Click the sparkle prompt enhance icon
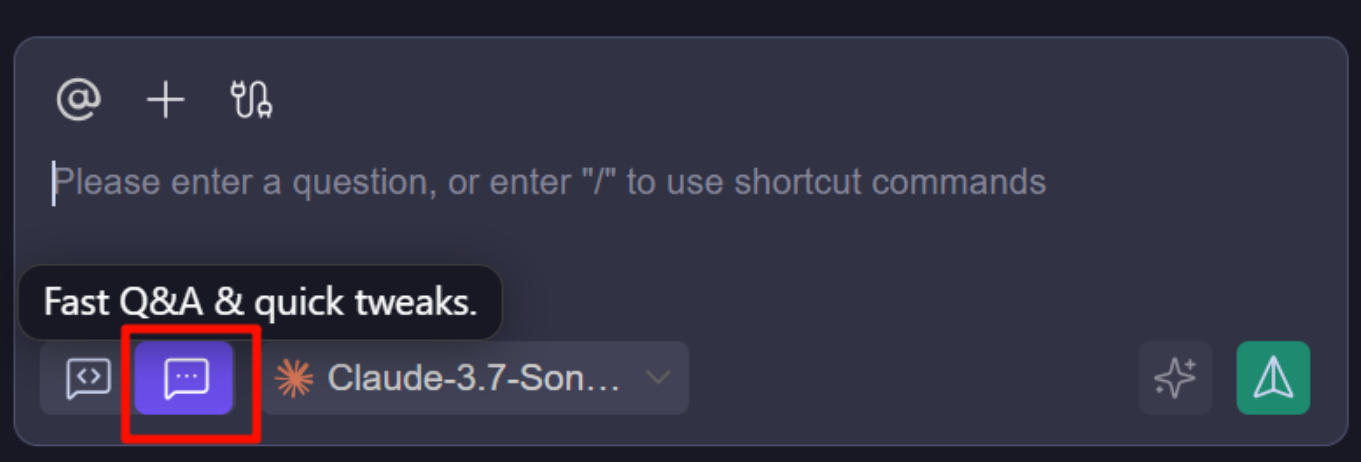1361x462 pixels. pyautogui.click(x=1175, y=378)
